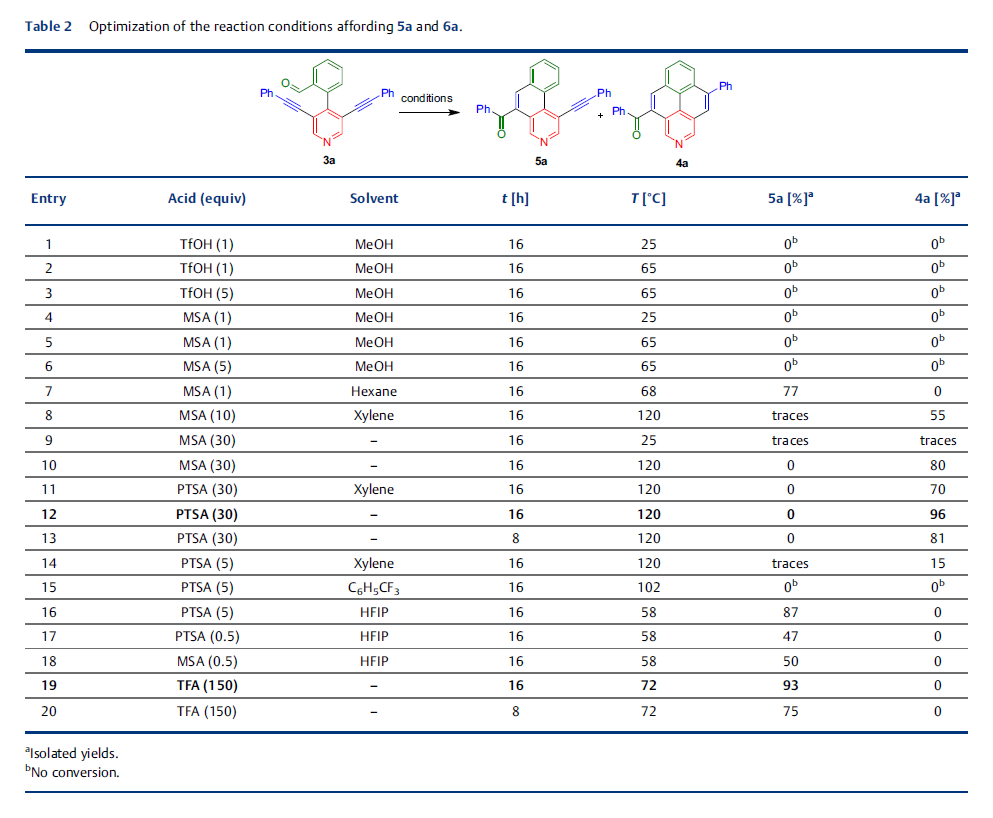Click the 4a [%] column header

[x=937, y=198]
